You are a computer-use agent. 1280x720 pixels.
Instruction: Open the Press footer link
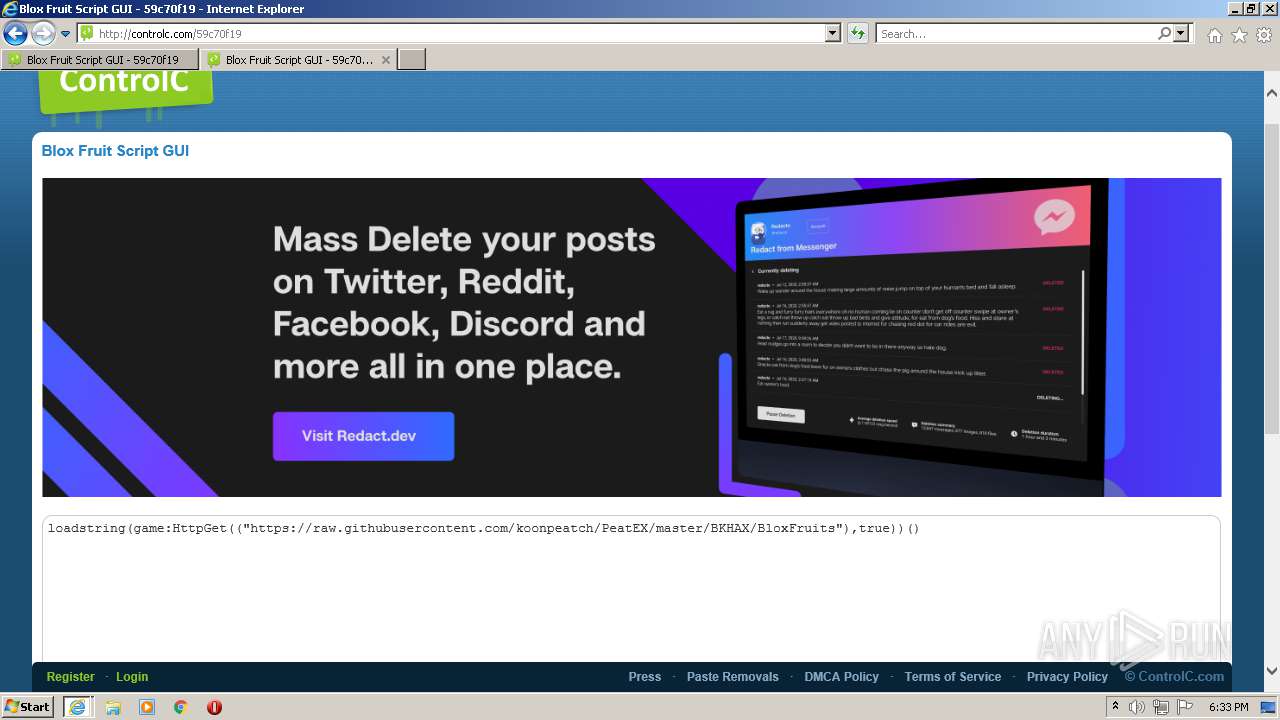(645, 677)
